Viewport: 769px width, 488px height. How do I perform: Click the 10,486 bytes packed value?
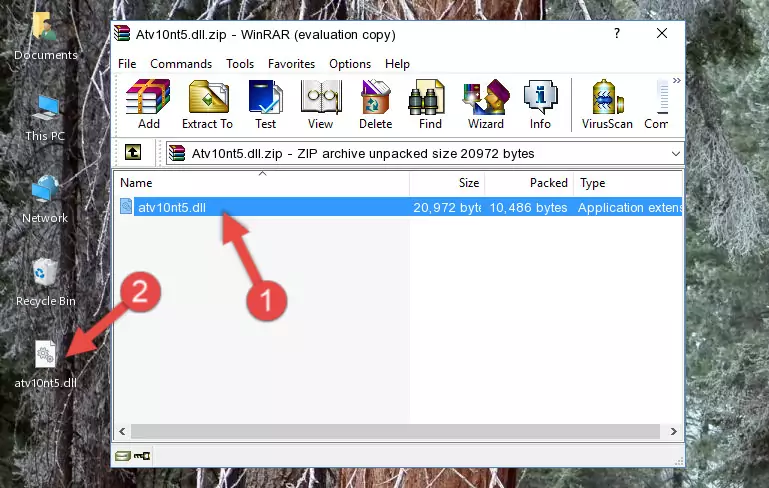528,207
